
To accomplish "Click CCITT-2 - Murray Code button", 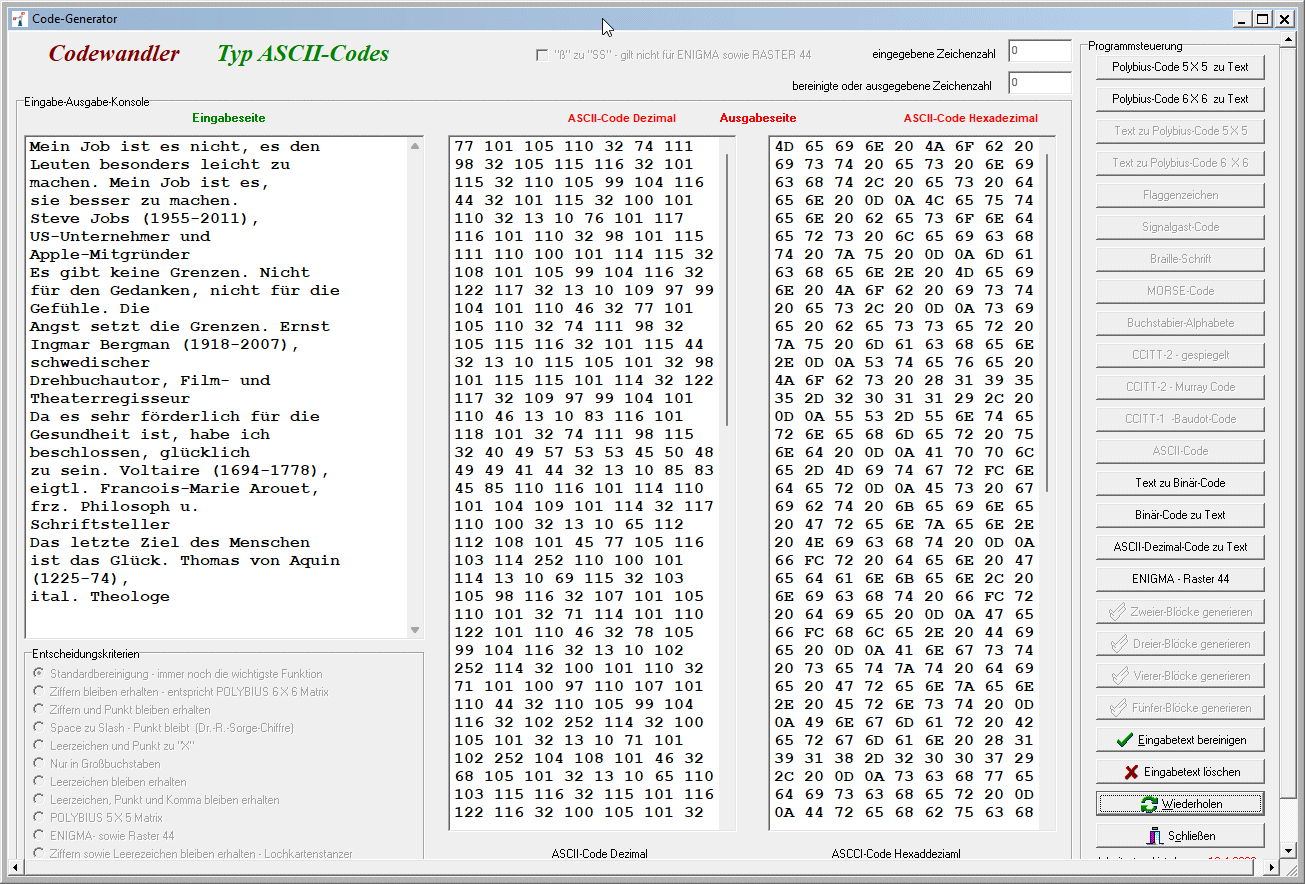I will tap(1180, 387).
